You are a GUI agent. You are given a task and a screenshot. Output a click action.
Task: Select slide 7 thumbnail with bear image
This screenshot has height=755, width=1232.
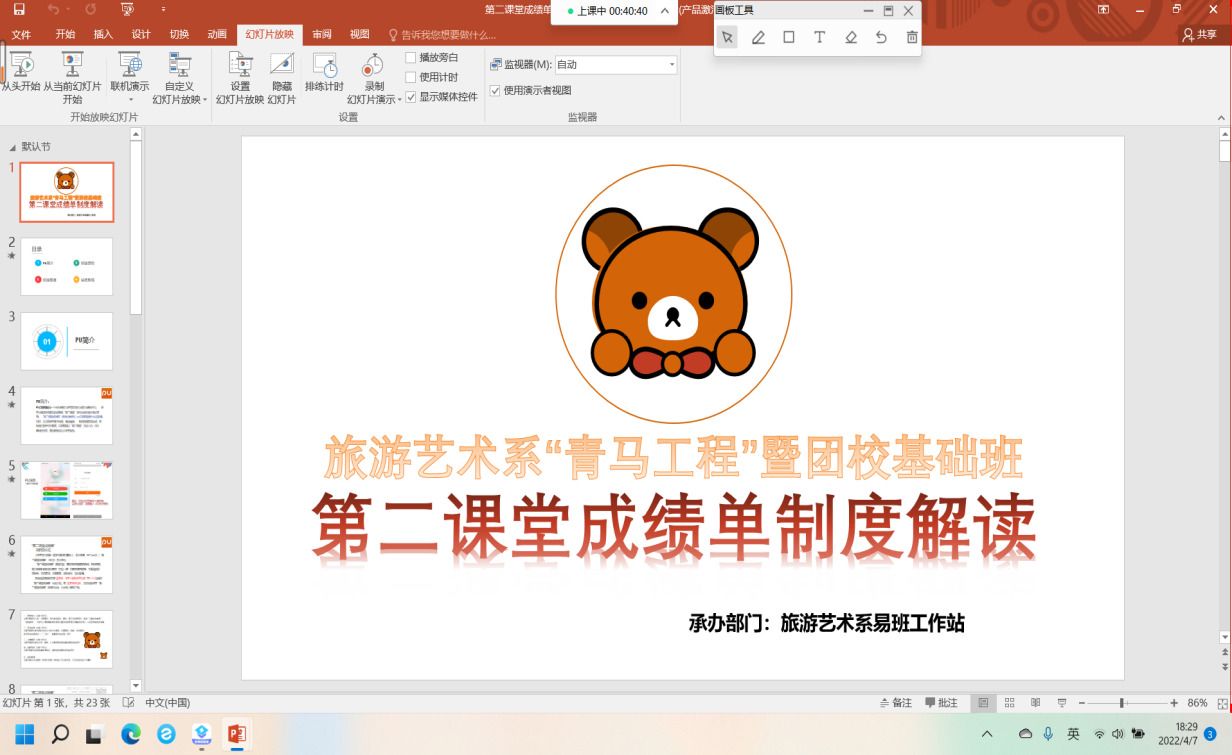point(67,639)
